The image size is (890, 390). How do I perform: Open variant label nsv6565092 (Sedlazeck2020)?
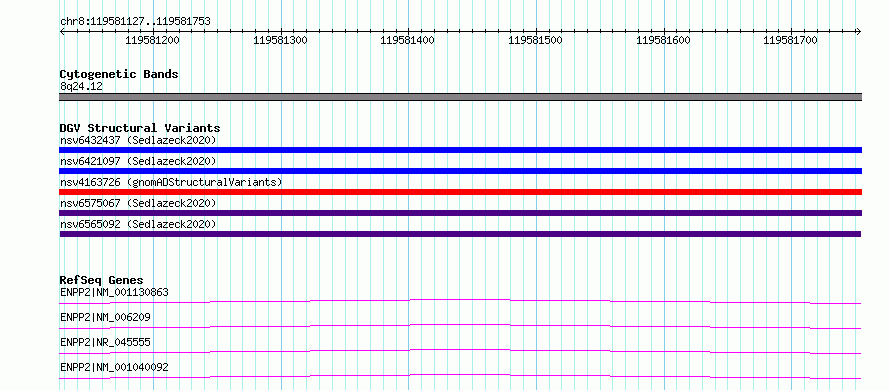pyautogui.click(x=138, y=224)
